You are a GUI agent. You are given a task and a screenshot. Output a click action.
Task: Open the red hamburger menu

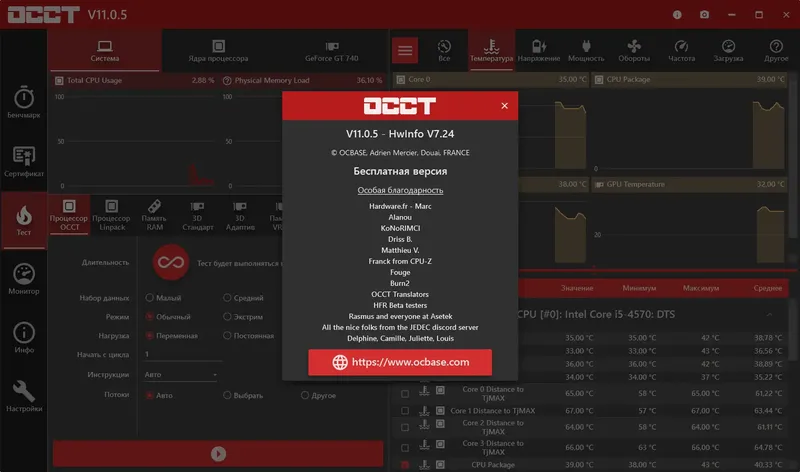point(405,50)
